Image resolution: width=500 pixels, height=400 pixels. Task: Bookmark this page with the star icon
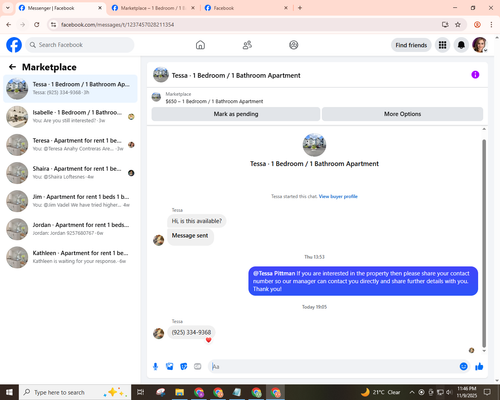(x=458, y=25)
